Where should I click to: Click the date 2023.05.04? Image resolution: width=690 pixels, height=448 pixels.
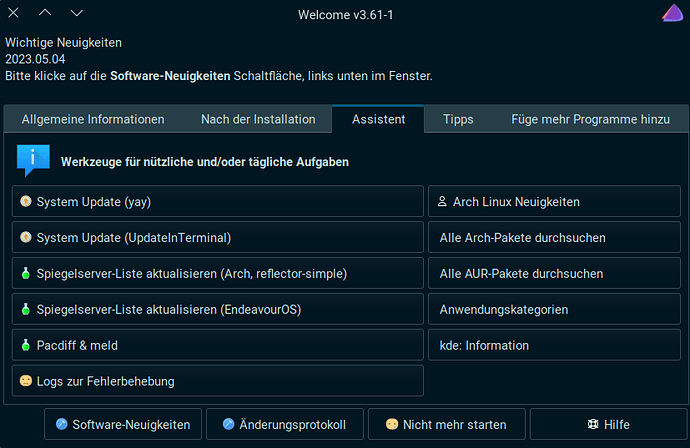point(35,59)
